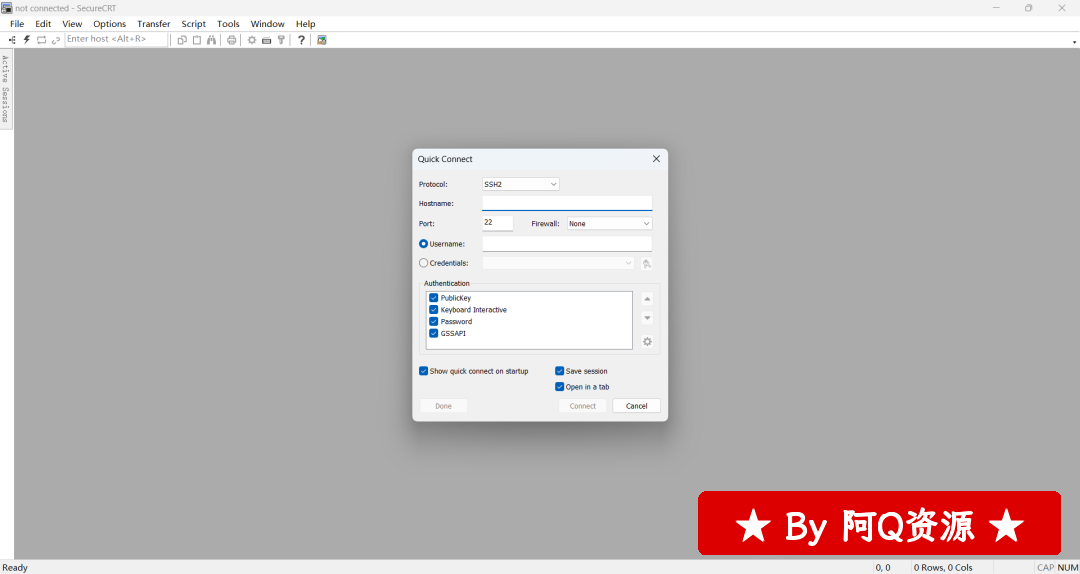1080x574 pixels.
Task: Open the Active Sessions side tab
Action: coord(6,89)
